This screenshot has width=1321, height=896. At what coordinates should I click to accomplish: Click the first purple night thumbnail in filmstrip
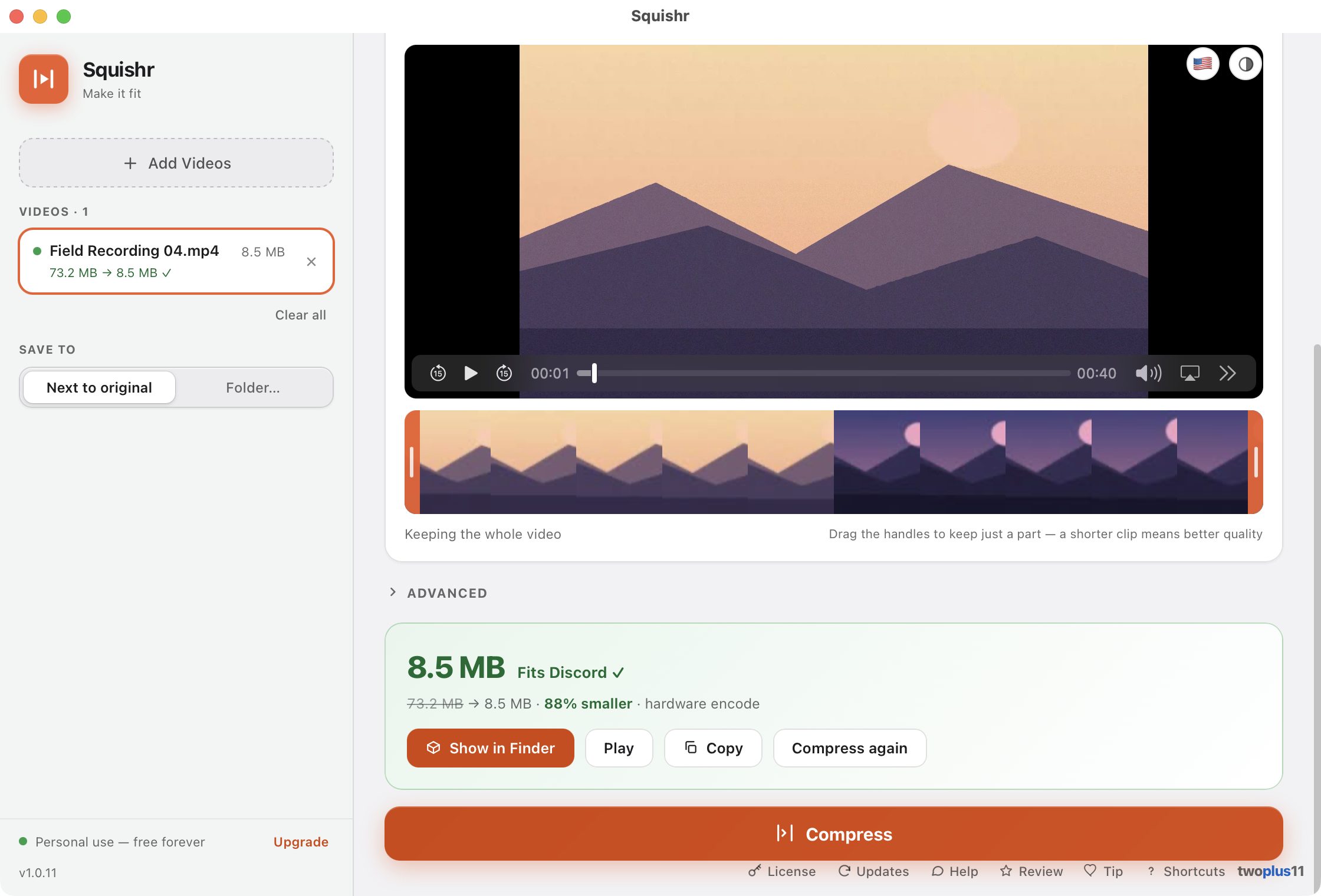877,462
